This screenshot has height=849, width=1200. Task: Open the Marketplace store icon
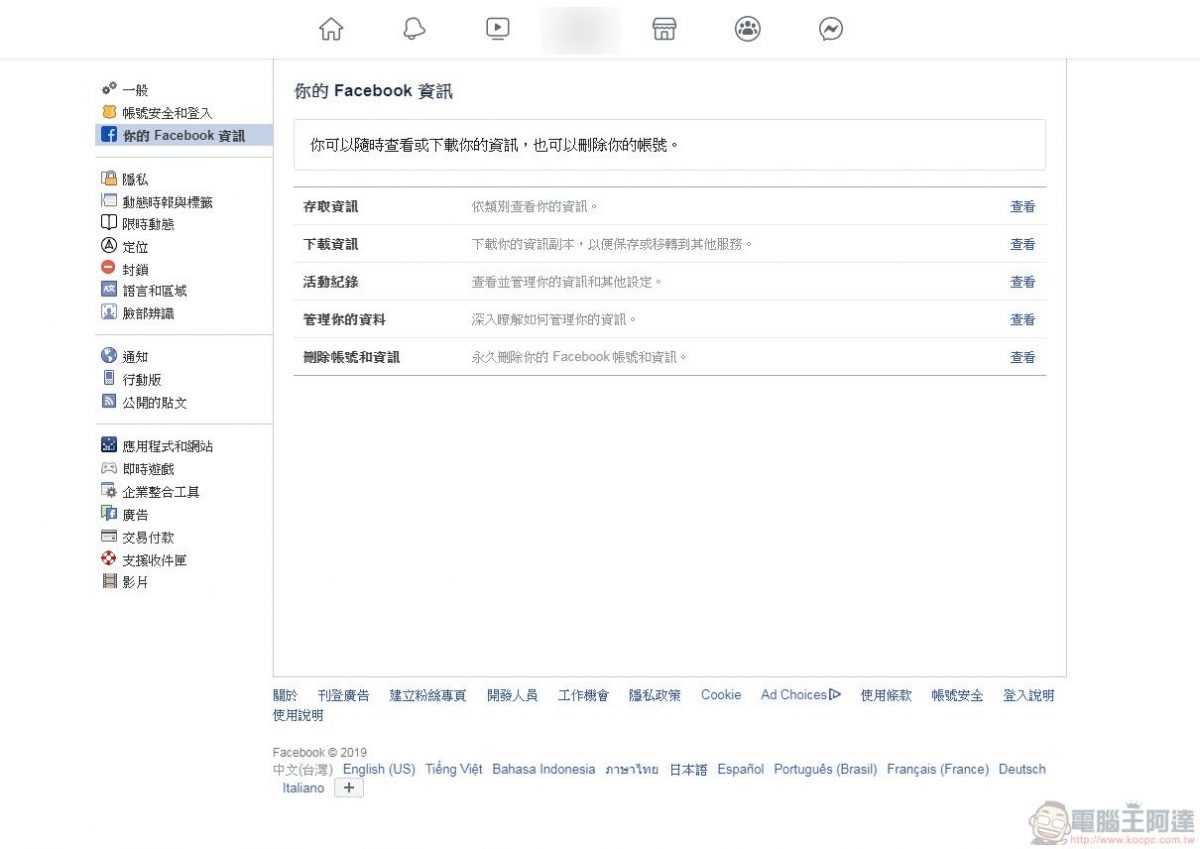(x=664, y=29)
